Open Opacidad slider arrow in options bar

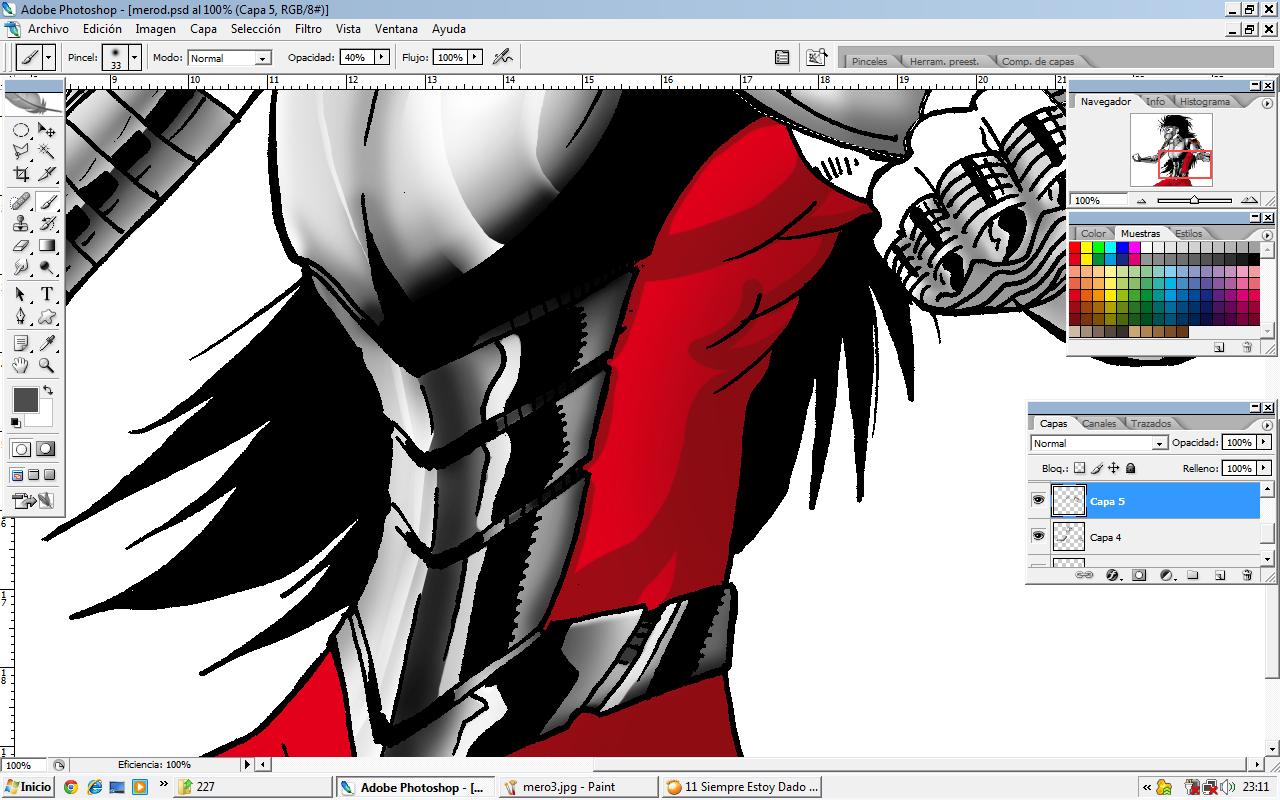[x=381, y=57]
